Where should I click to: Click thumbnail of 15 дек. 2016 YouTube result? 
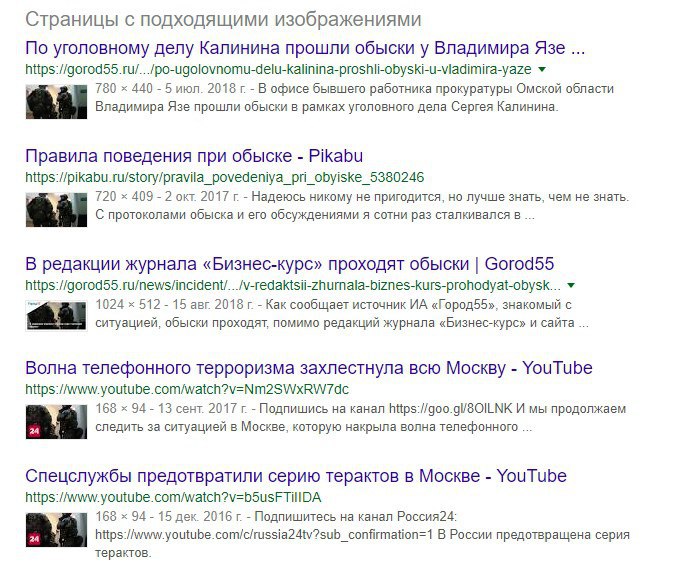coord(56,530)
